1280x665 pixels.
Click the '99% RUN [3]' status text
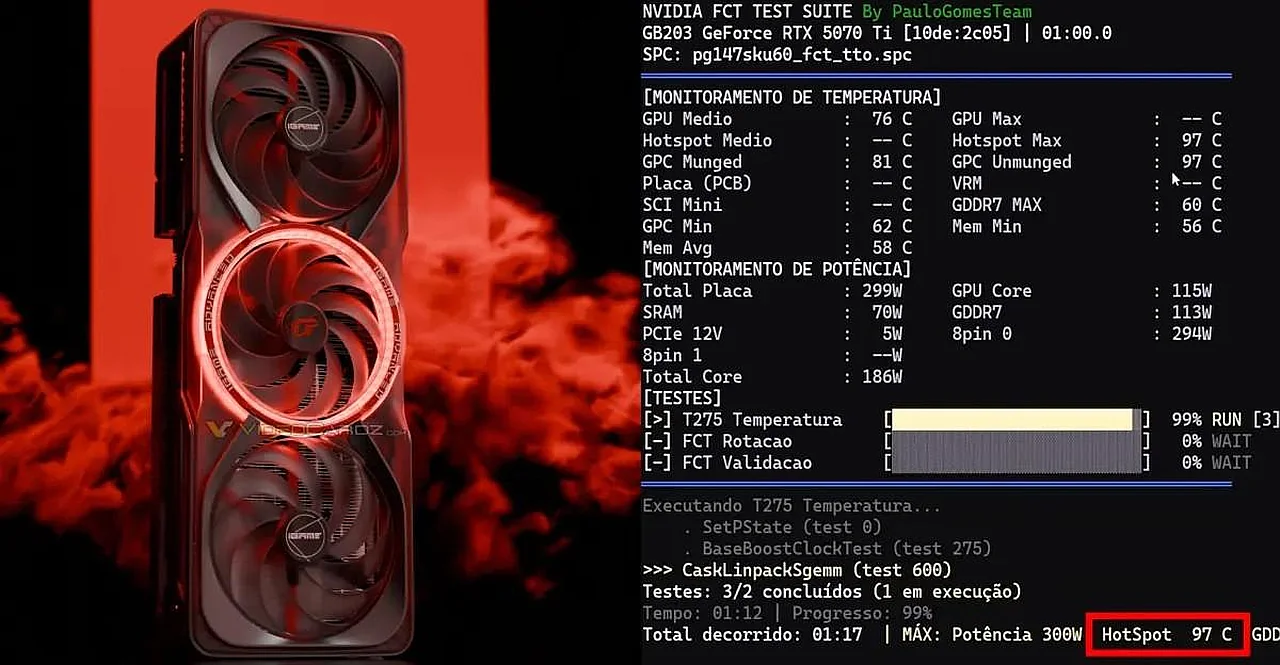[x=1225, y=420]
